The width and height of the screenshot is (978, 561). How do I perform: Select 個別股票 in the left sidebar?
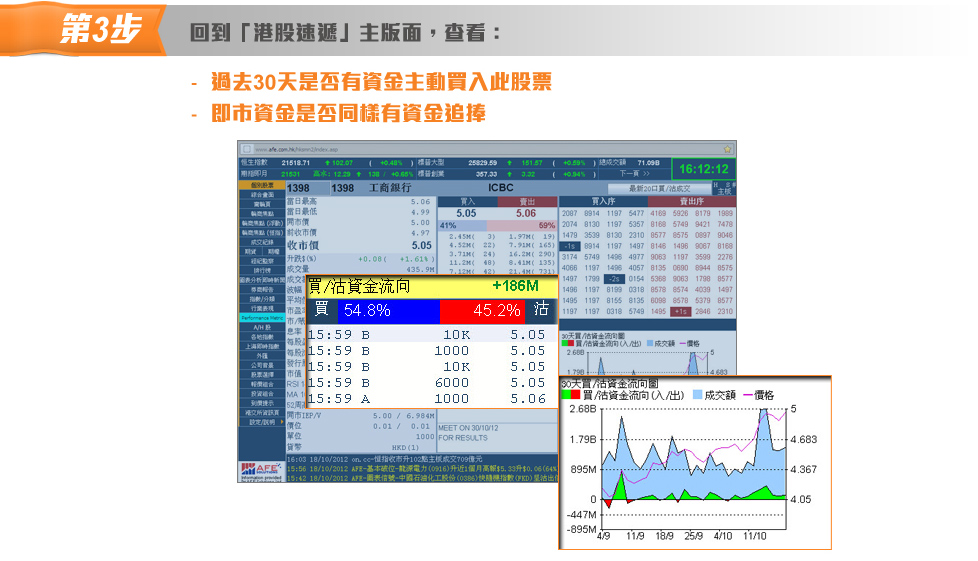tap(262, 186)
